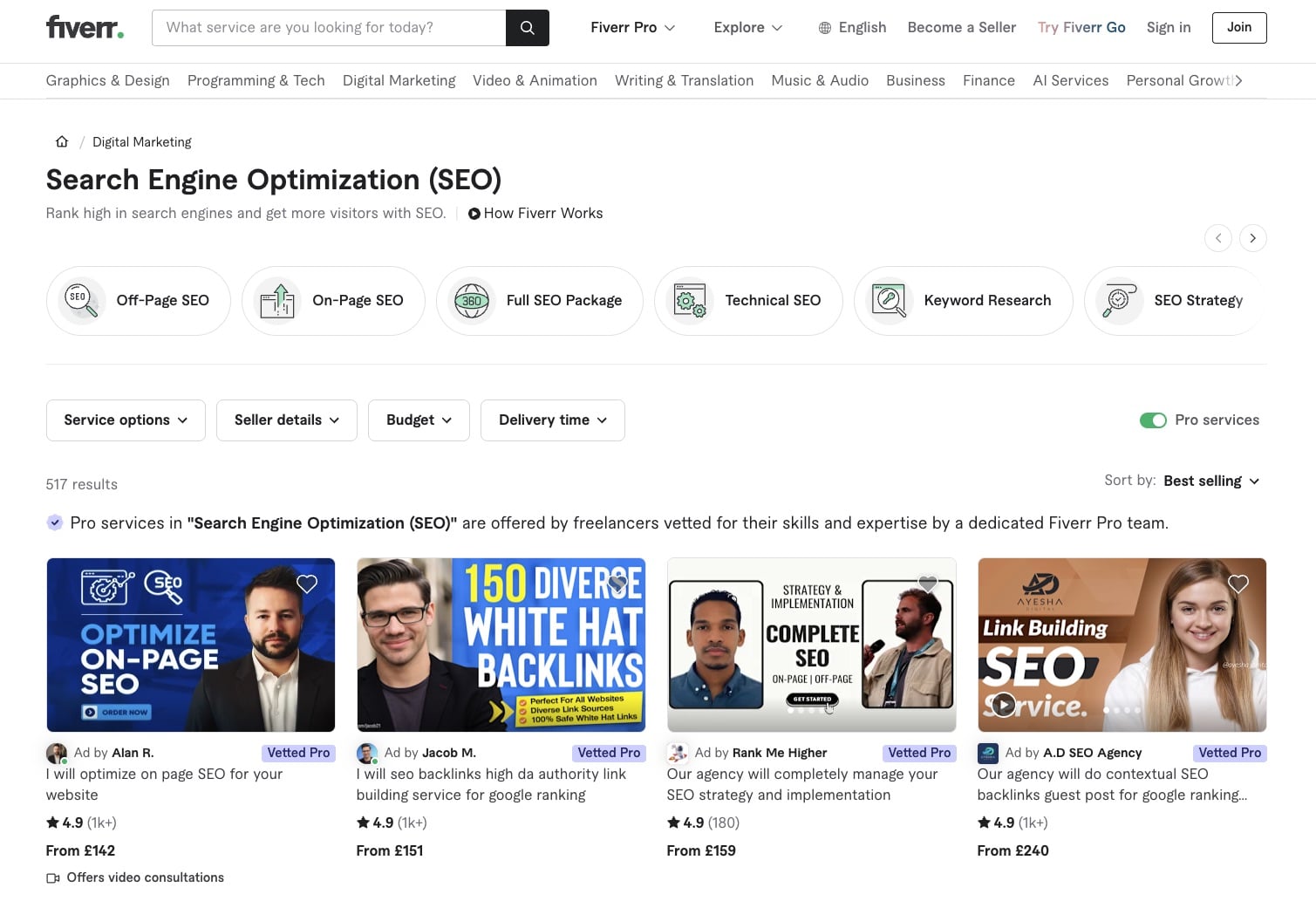Click the '517 results' text
1316x908 pixels.
point(82,484)
